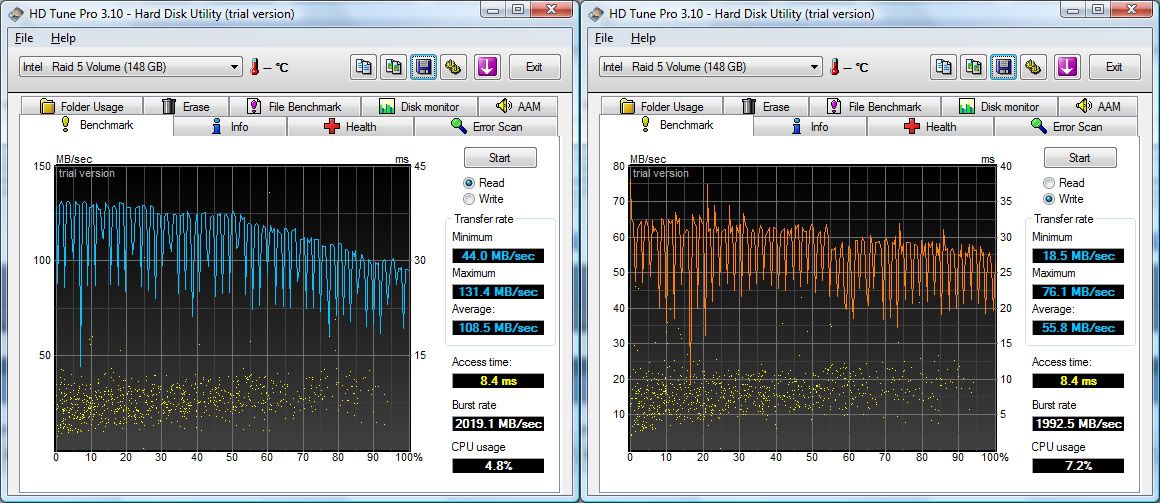
Task: Copy text results in left window toolbar
Action: [x=363, y=67]
